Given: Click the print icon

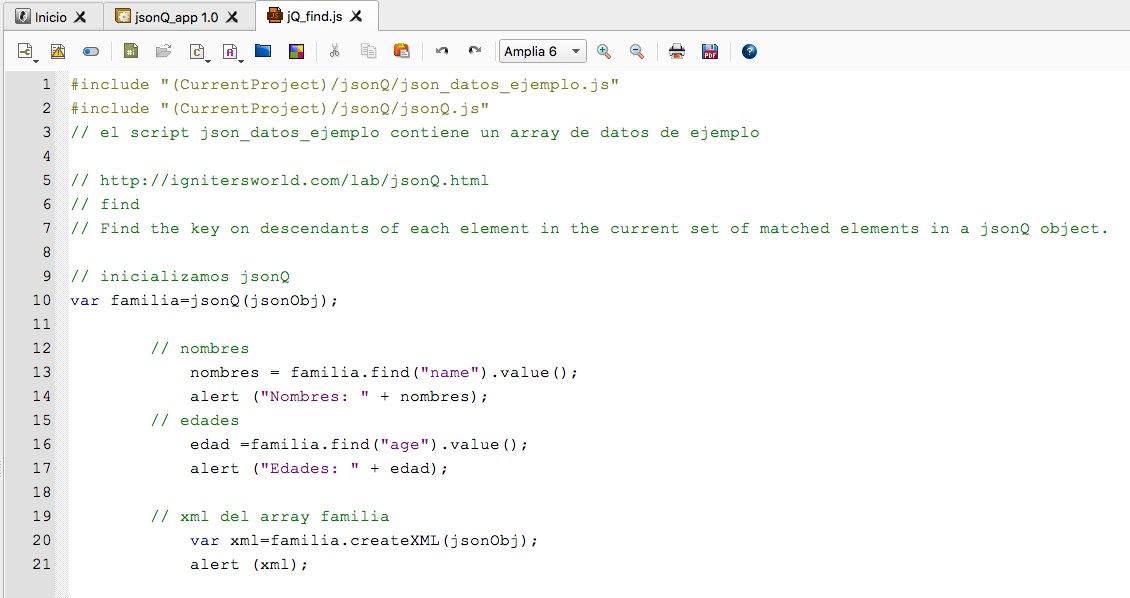Looking at the screenshot, I should pos(677,51).
